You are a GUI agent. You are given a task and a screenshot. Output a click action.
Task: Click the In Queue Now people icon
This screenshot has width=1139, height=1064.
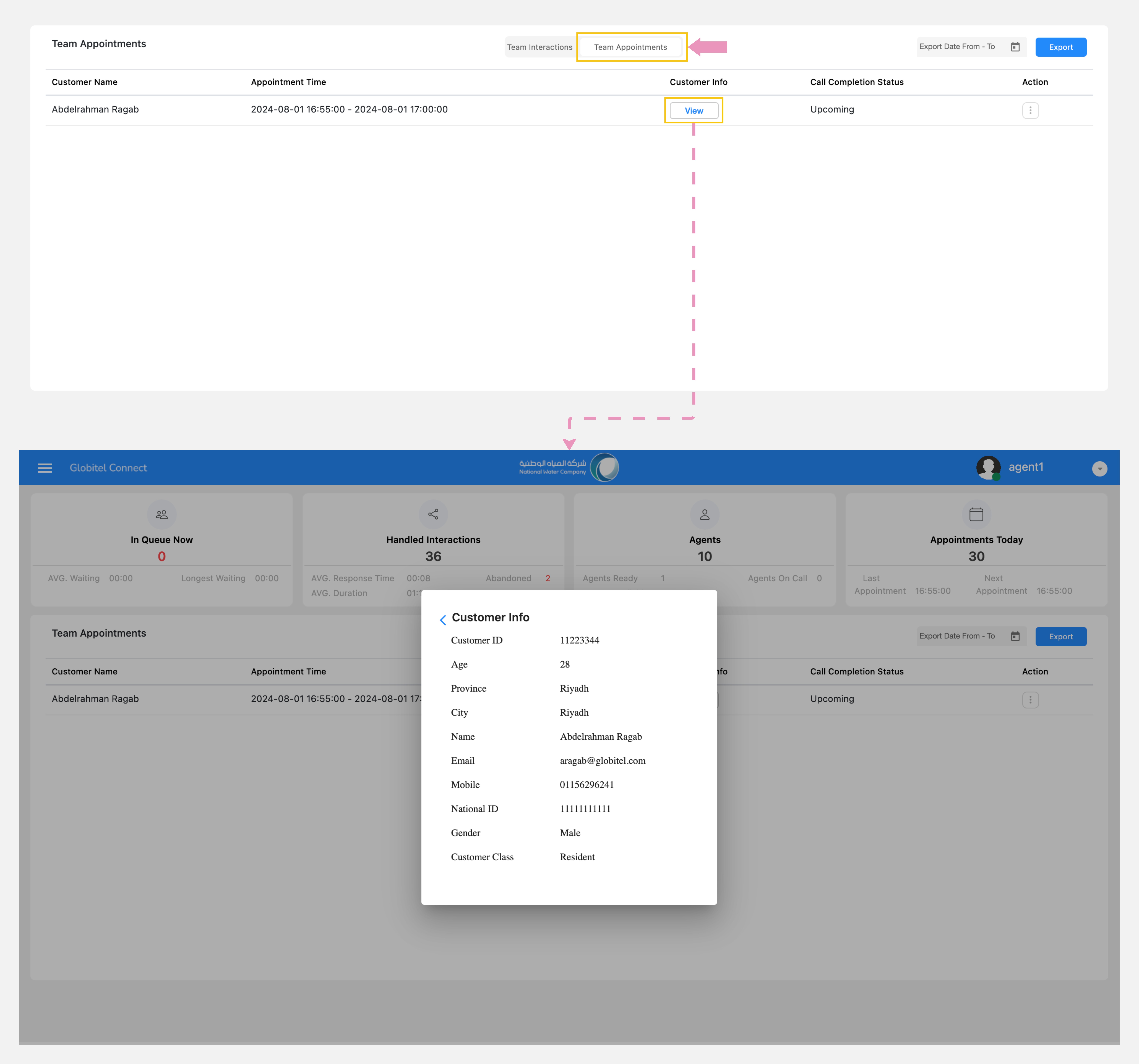(x=162, y=514)
